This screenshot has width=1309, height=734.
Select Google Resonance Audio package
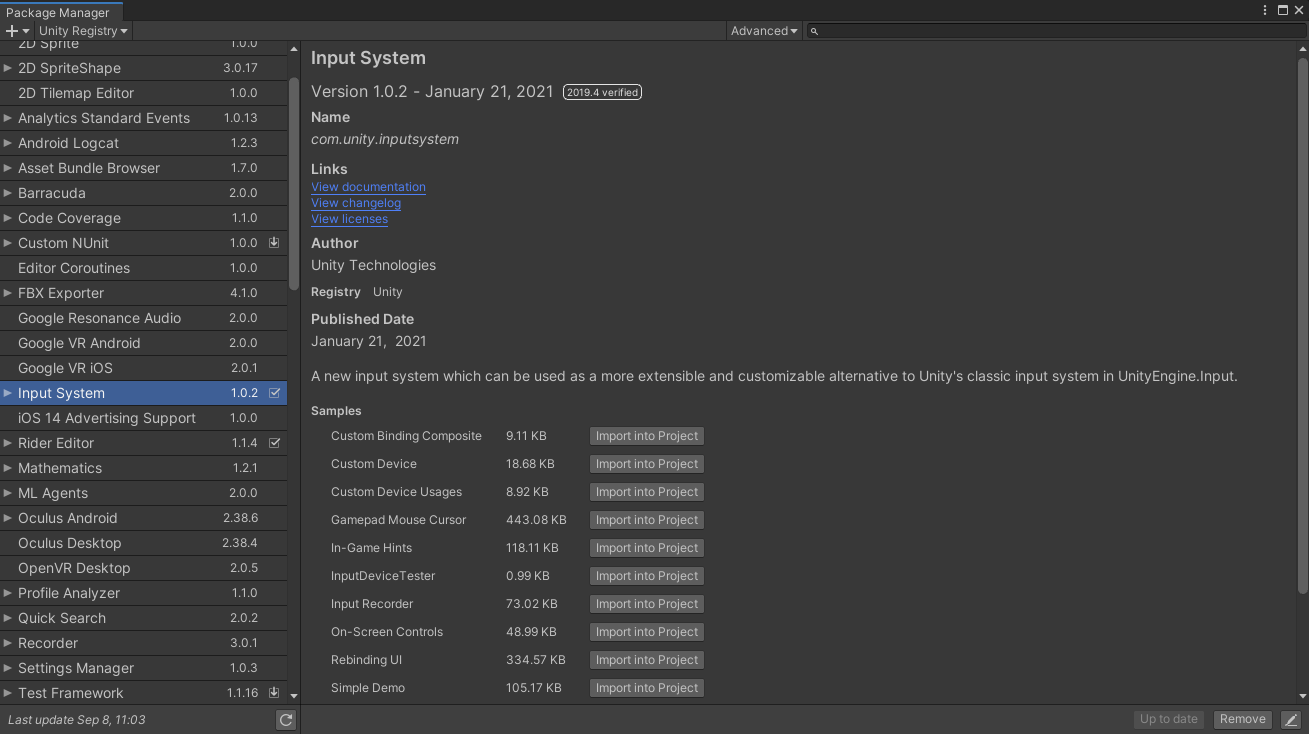pyautogui.click(x=143, y=318)
